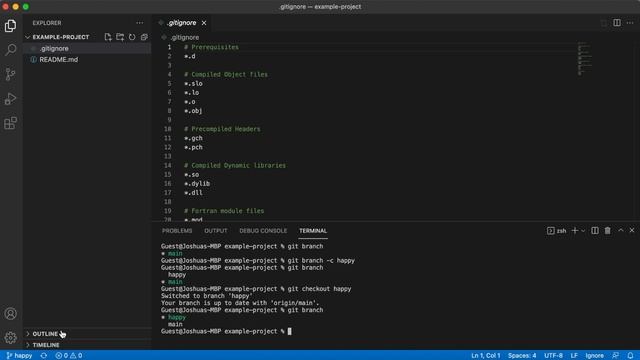Click the EXPLORER panel title
Image resolution: width=640 pixels, height=360 pixels.
[47, 23]
